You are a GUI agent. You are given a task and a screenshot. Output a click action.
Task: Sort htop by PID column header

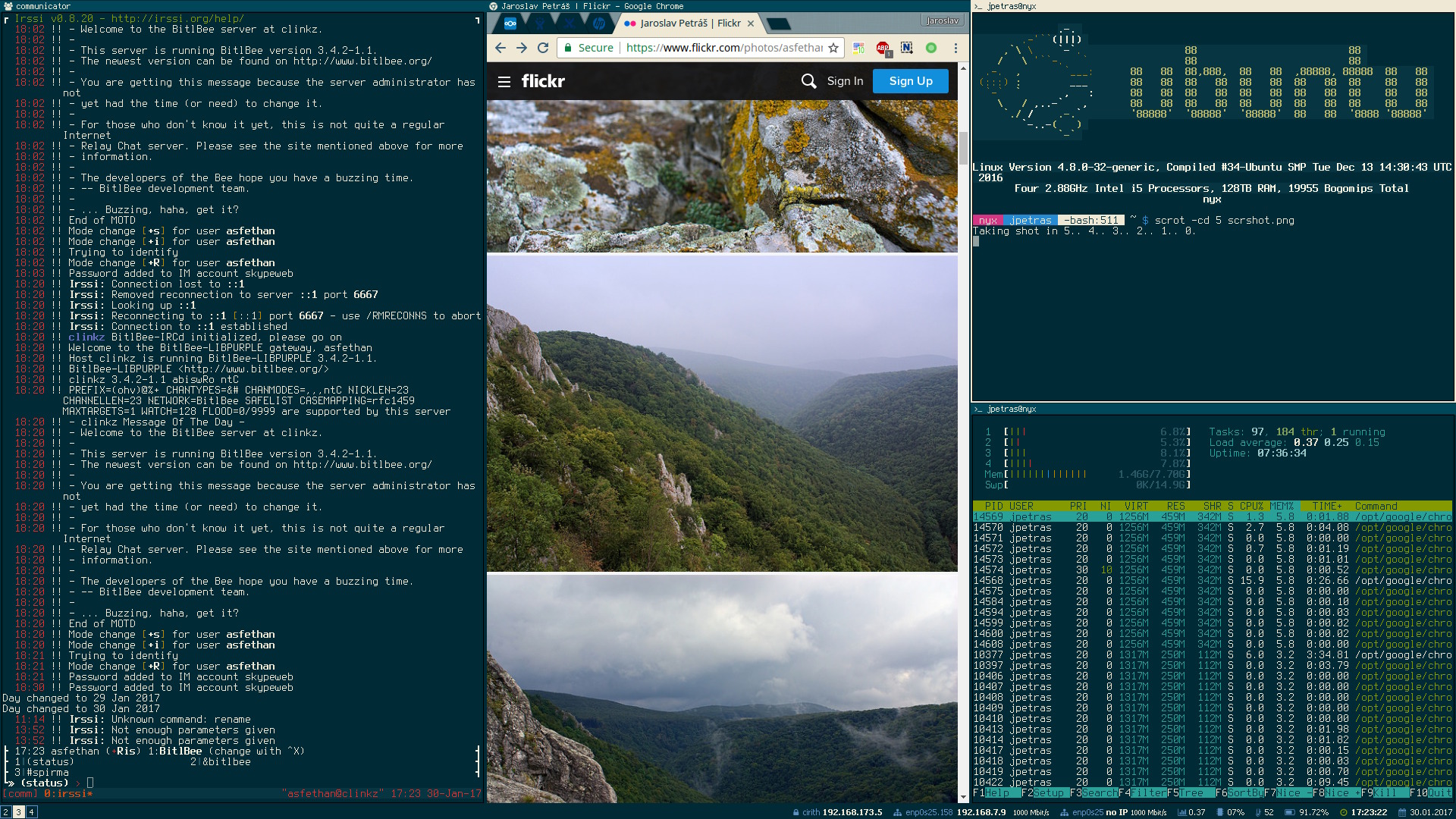point(993,506)
